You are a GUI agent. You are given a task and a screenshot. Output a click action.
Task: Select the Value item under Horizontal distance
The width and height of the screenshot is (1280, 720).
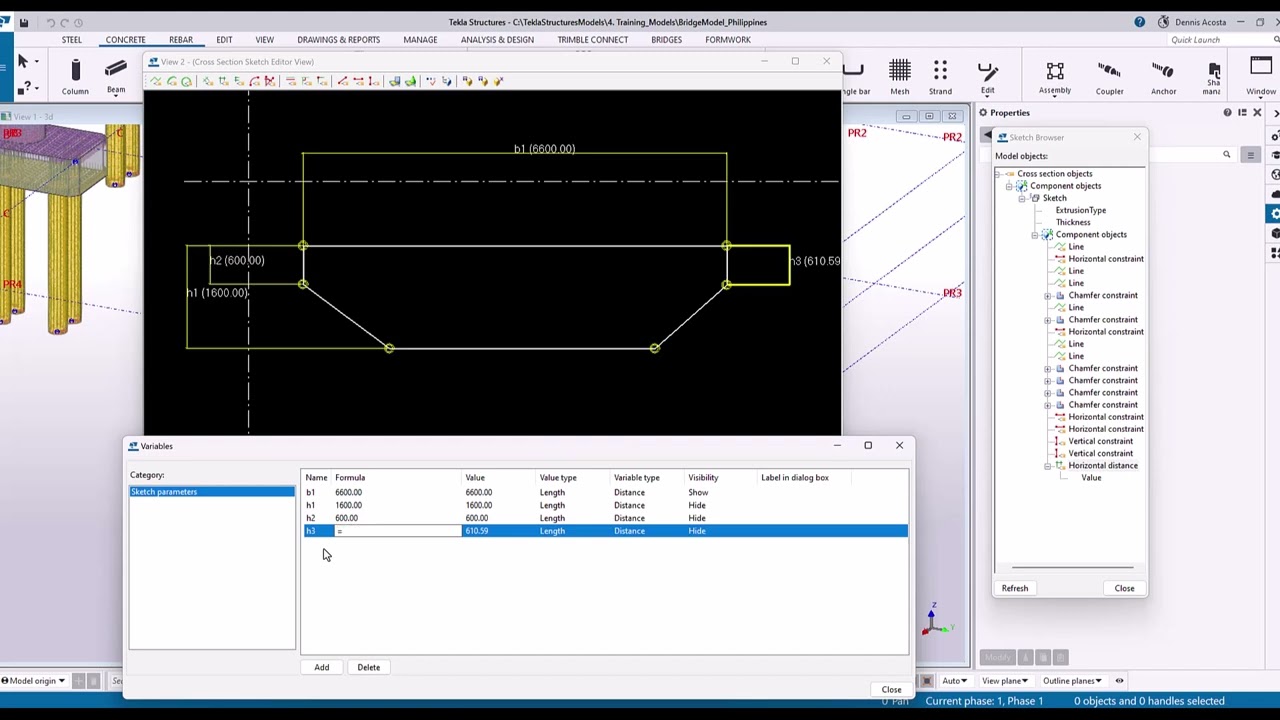(1091, 478)
